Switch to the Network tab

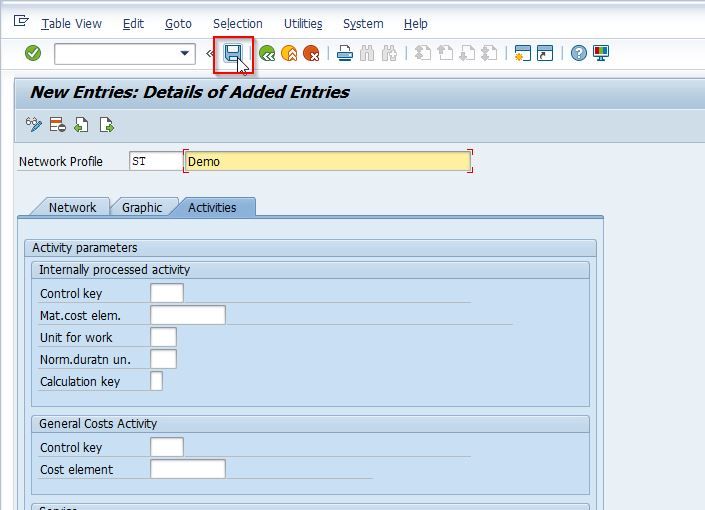[x=72, y=207]
